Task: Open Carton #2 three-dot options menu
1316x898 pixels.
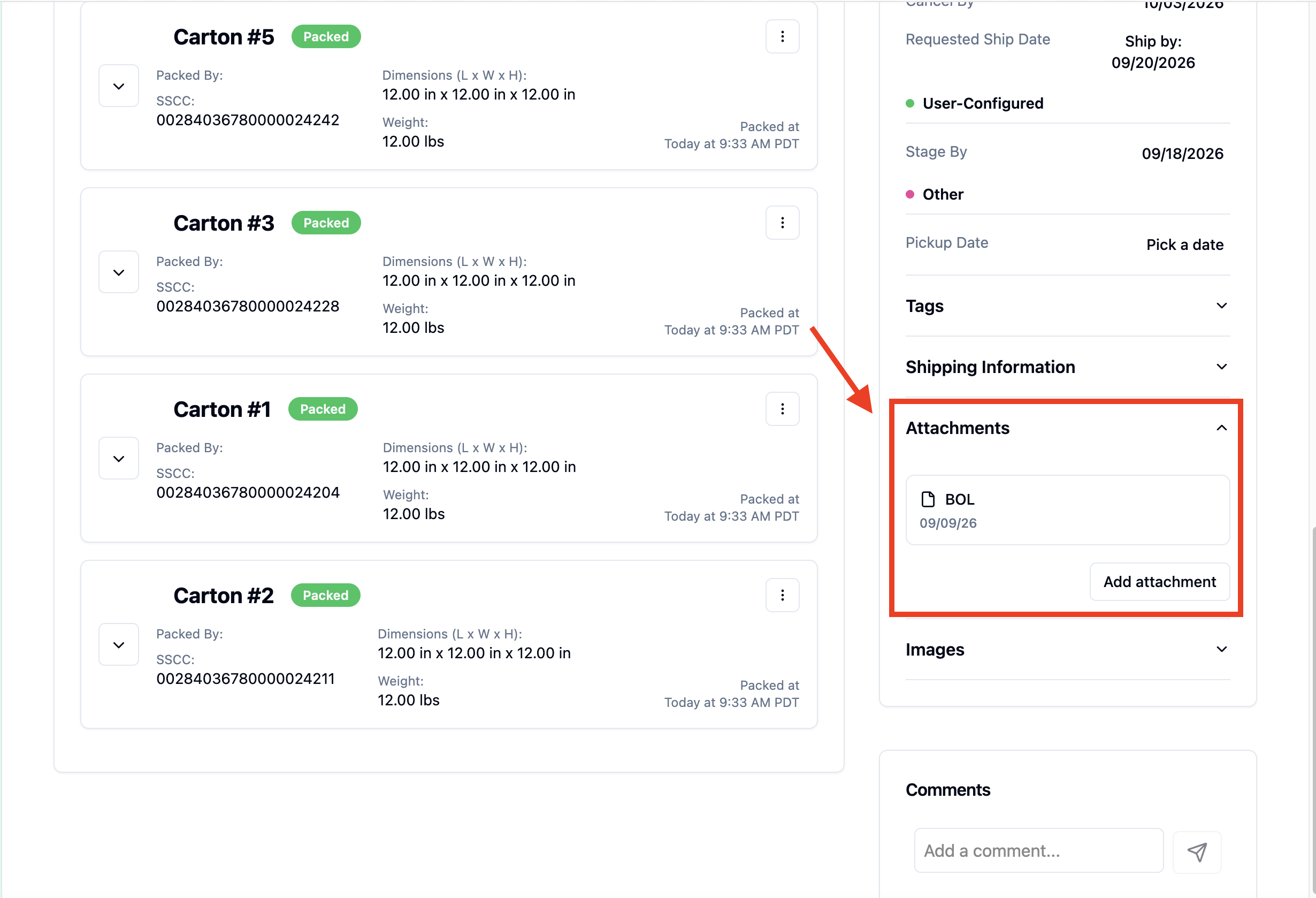Action: click(782, 596)
